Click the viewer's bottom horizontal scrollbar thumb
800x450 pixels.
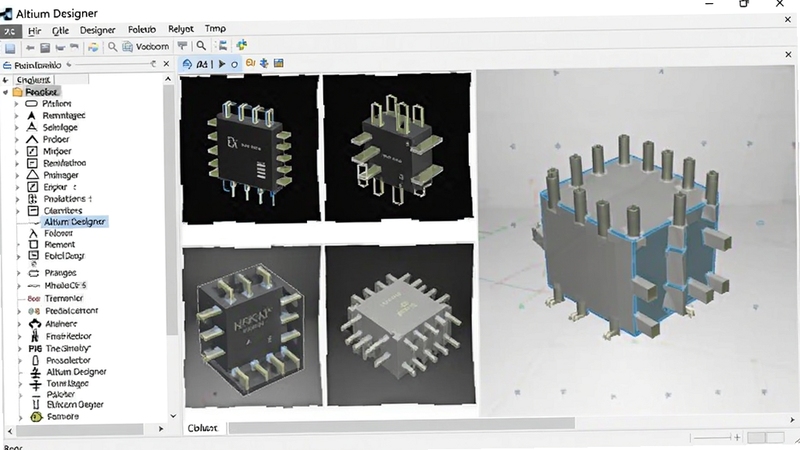(x=402, y=424)
